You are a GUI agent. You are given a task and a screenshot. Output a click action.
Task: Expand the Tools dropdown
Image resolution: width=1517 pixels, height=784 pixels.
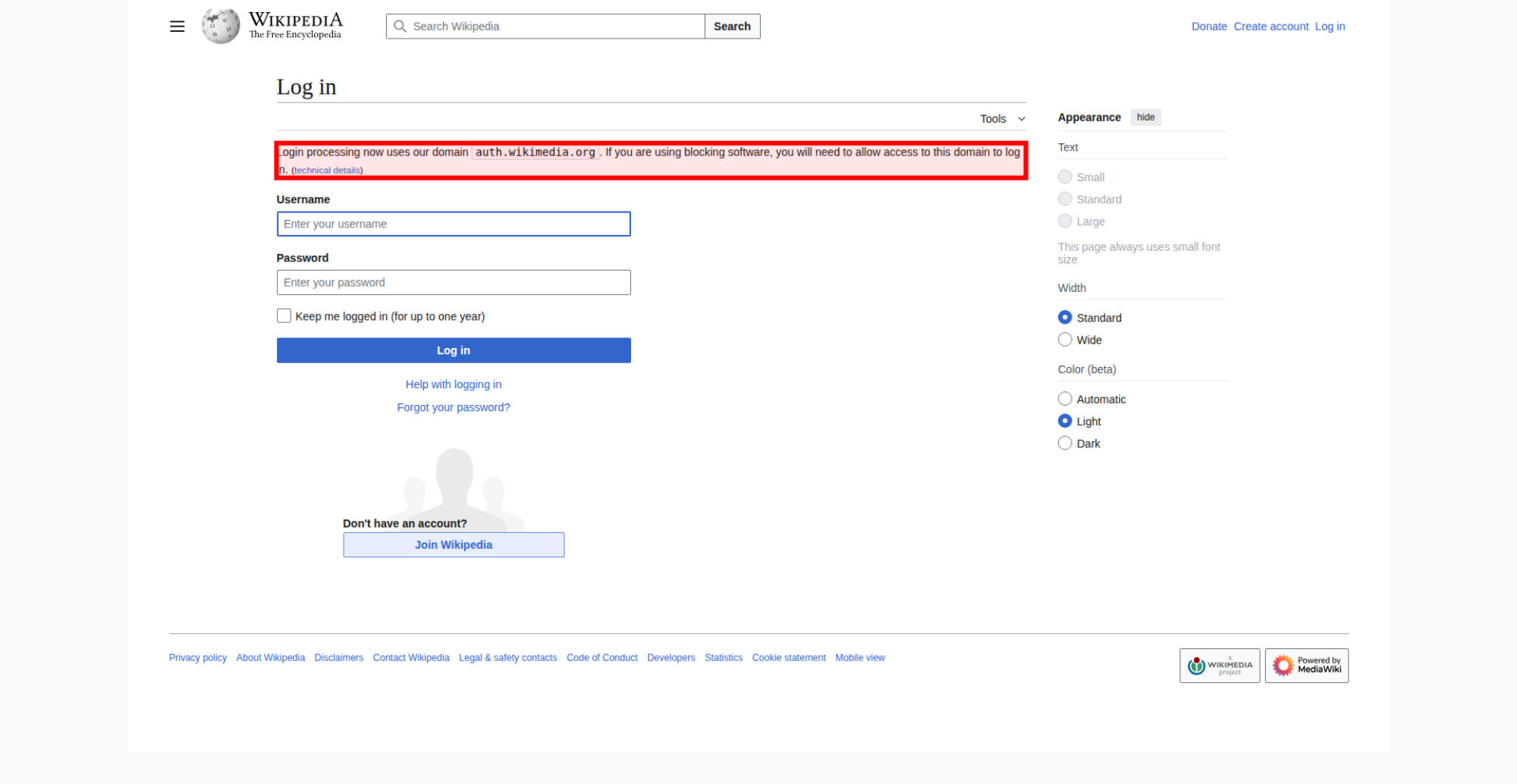click(x=1001, y=119)
